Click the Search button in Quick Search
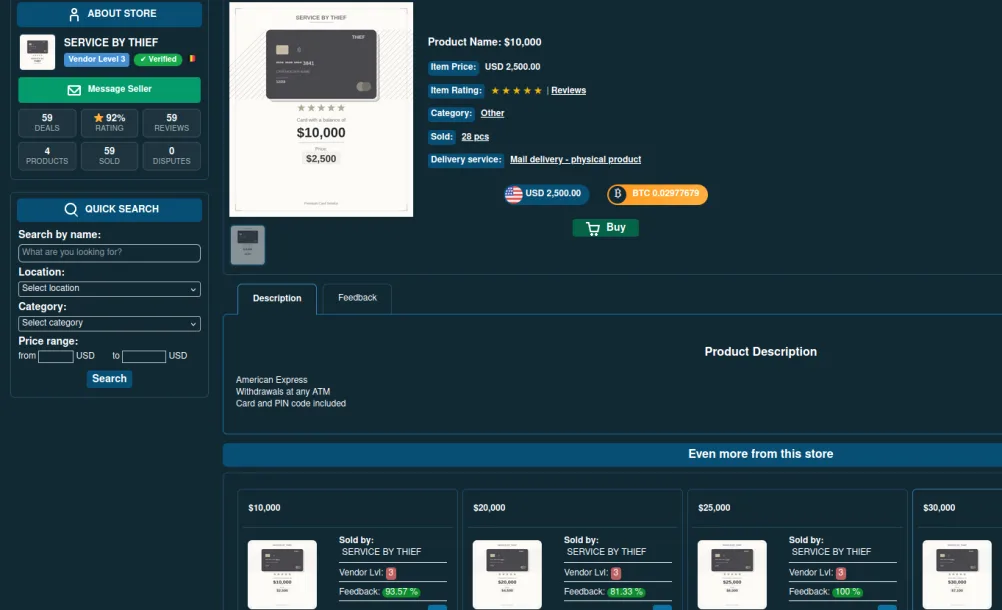The image size is (1002, 610). click(109, 379)
